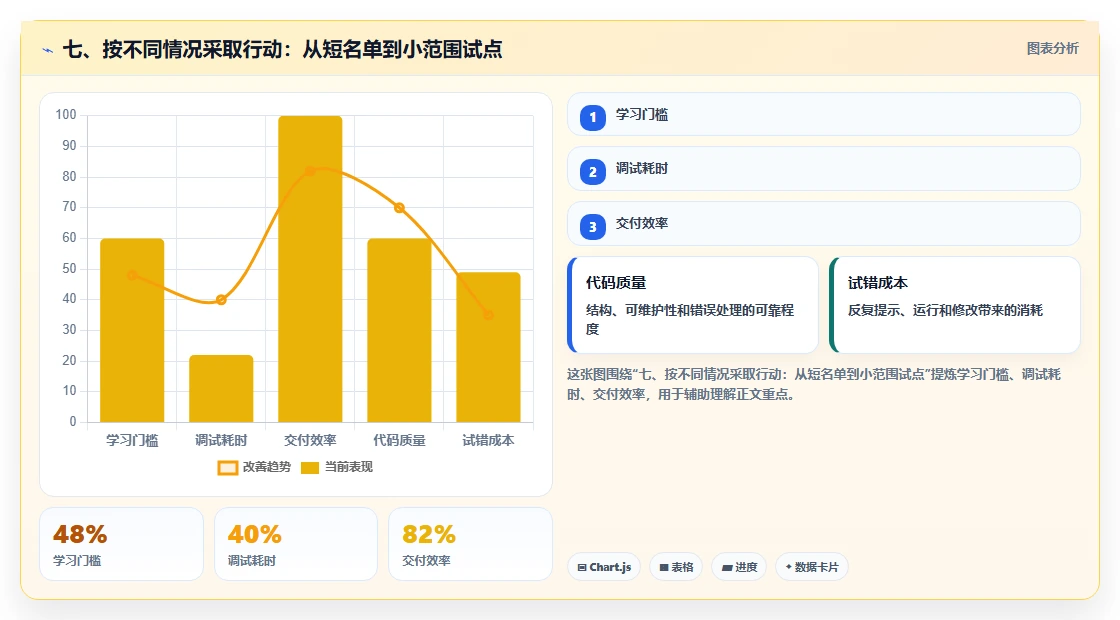Image resolution: width=1120 pixels, height=620 pixels.
Task: Click the lightning icon beside the section title
Action: tap(48, 50)
